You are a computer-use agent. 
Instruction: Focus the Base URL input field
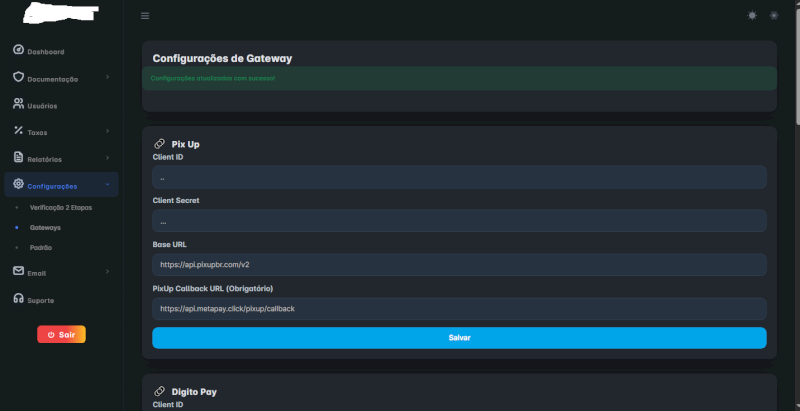coord(459,264)
